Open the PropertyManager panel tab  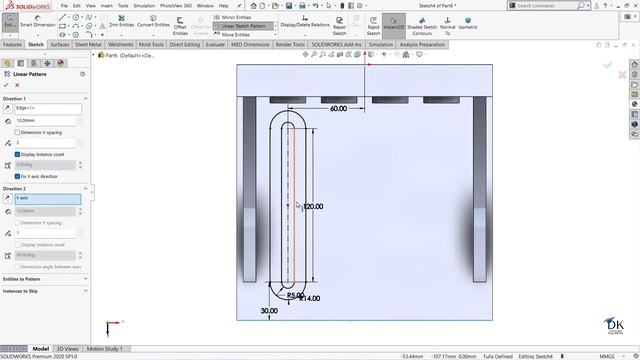(x=21, y=63)
